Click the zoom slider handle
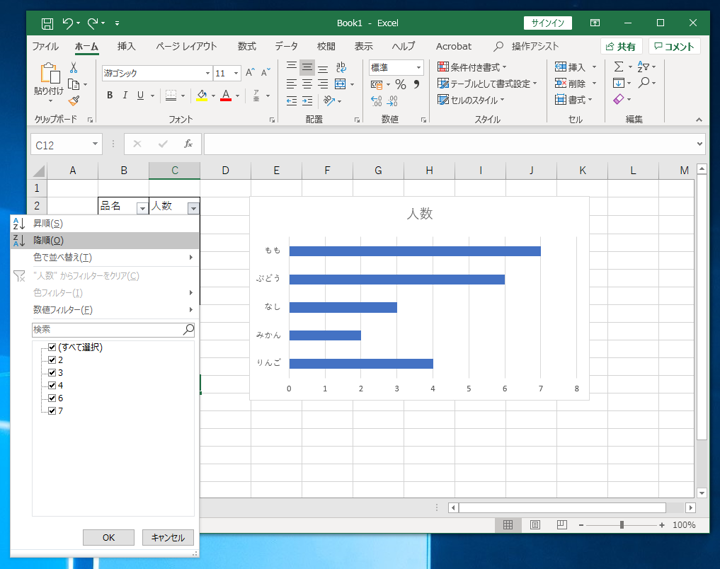This screenshot has height=569, width=720. 622,525
